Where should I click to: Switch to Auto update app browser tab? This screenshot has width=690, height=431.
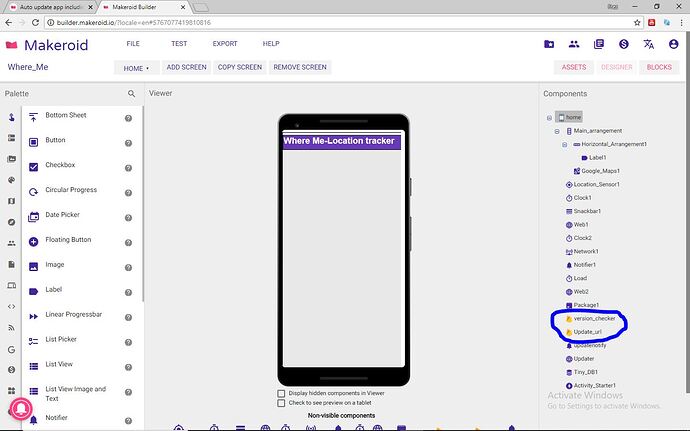[51, 7]
